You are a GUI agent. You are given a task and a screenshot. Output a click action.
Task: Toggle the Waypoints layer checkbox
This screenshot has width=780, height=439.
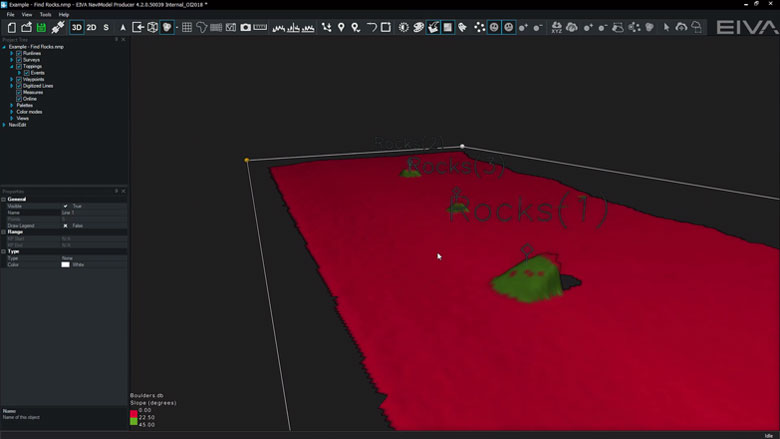click(19, 79)
